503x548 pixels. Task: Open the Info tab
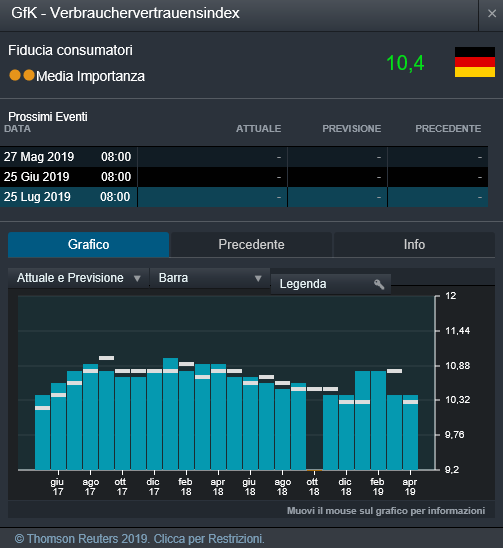(x=414, y=244)
